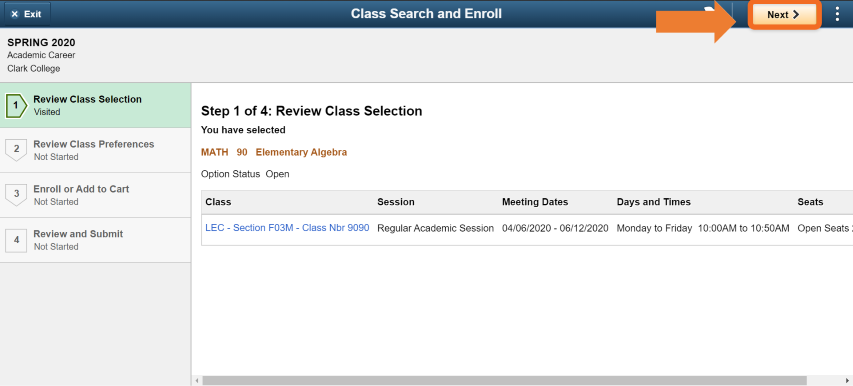
Task: Click the step 1 number badge
Action: point(16,106)
